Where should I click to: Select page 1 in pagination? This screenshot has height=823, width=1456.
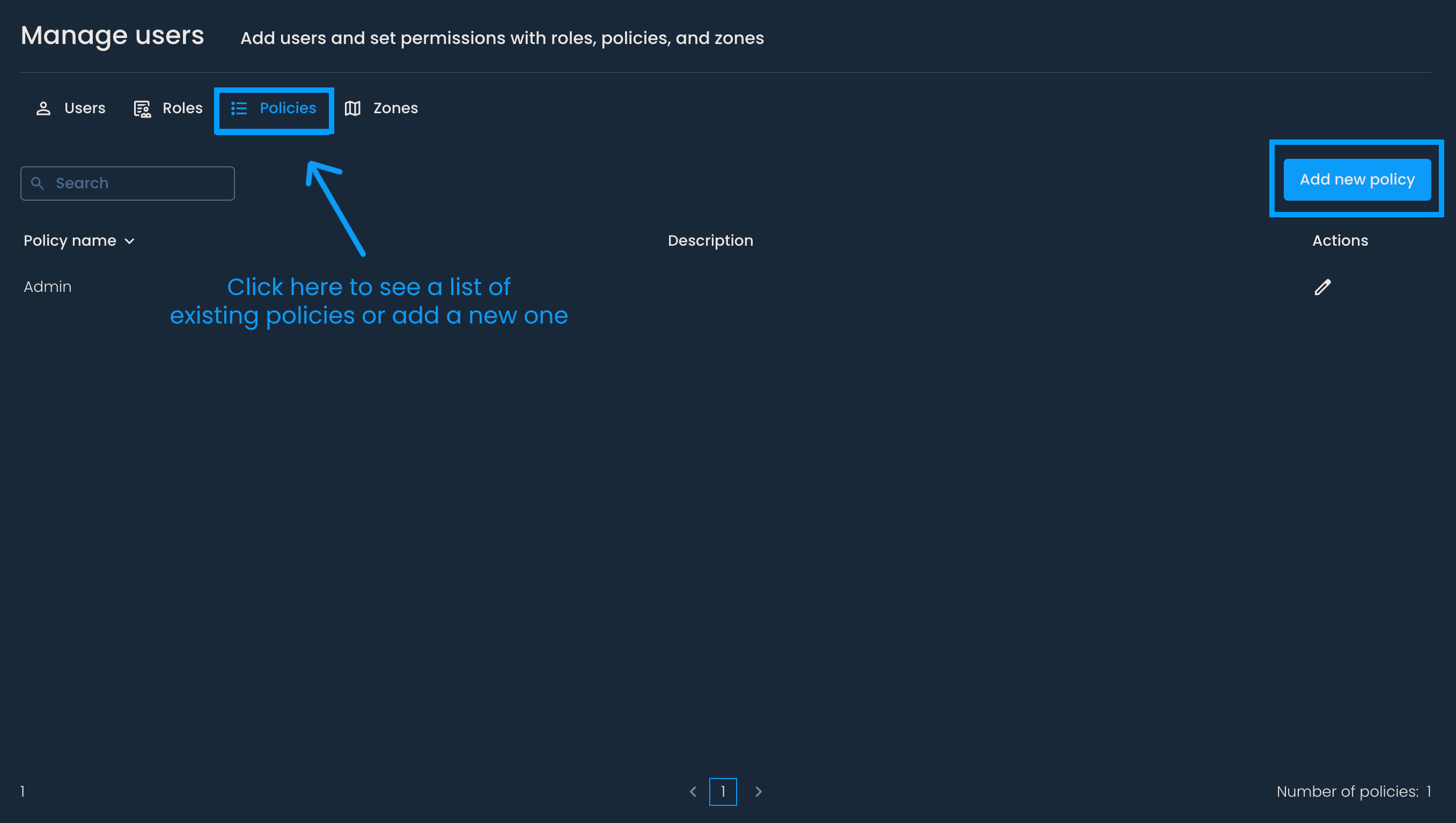pyautogui.click(x=723, y=791)
